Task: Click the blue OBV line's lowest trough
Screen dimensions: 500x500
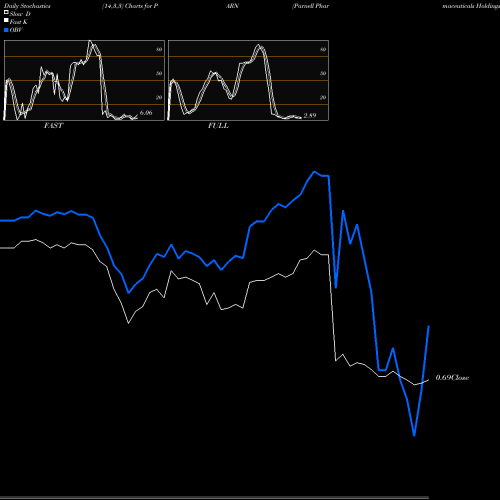Action: [x=414, y=435]
